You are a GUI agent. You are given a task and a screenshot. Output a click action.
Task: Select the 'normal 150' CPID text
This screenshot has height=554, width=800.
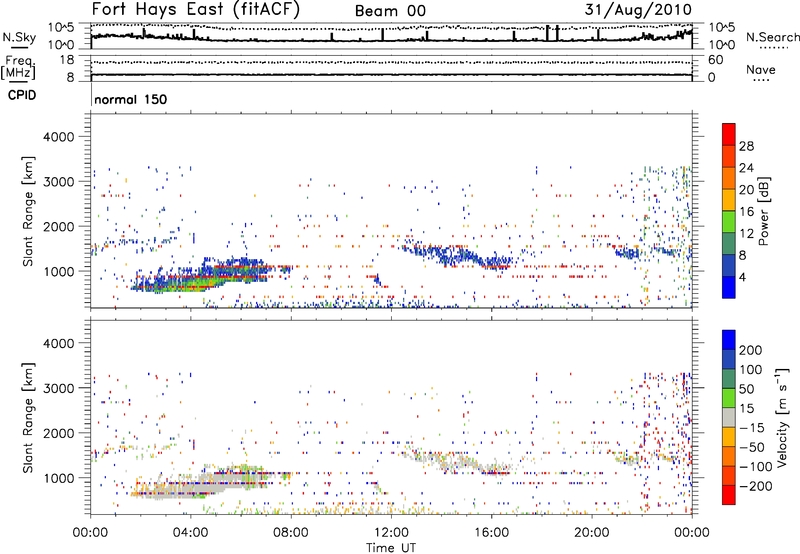pyautogui.click(x=131, y=99)
